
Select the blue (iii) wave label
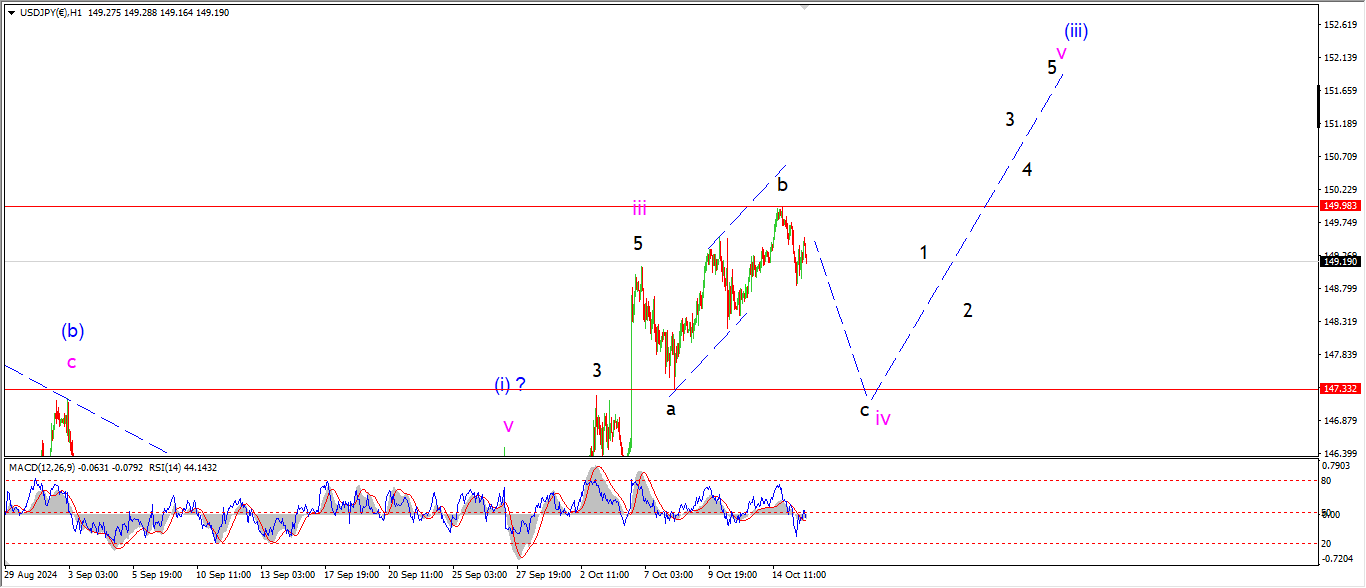click(x=1076, y=31)
